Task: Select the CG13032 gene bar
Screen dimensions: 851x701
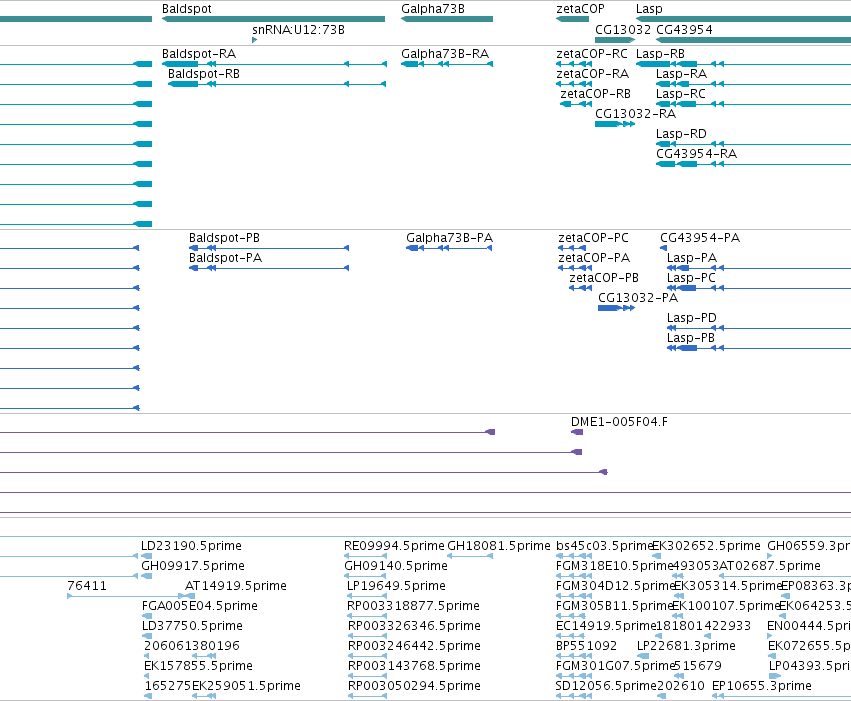Action: pos(615,40)
